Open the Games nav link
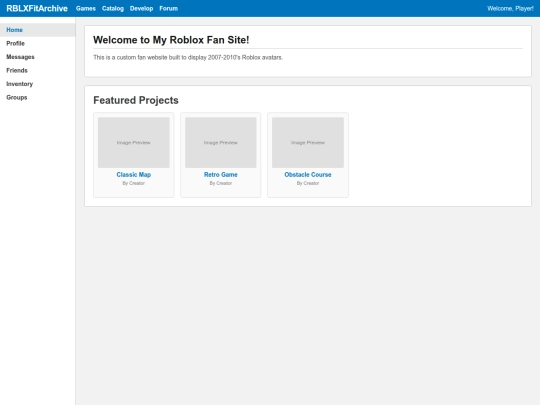This screenshot has height=405, width=540. pyautogui.click(x=86, y=8)
